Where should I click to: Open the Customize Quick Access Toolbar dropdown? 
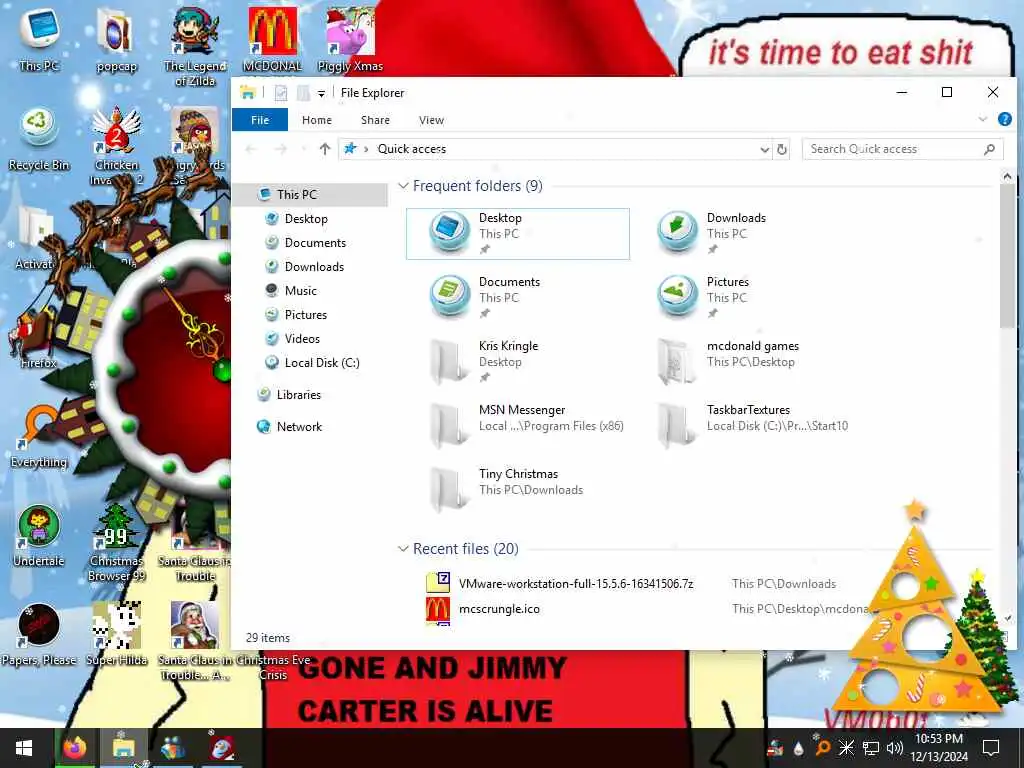point(321,93)
